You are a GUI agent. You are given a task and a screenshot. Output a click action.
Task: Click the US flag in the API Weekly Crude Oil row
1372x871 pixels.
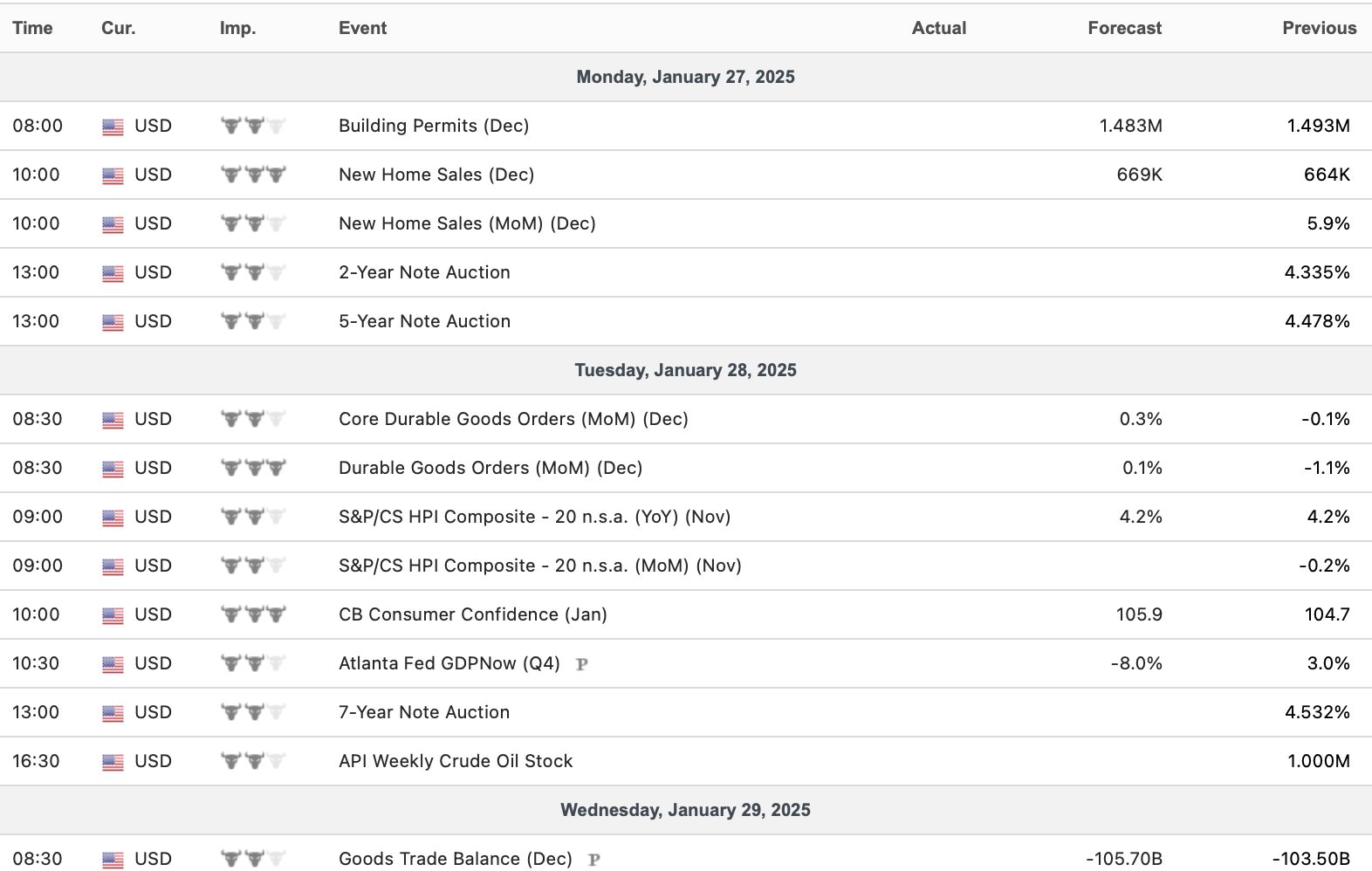click(113, 762)
